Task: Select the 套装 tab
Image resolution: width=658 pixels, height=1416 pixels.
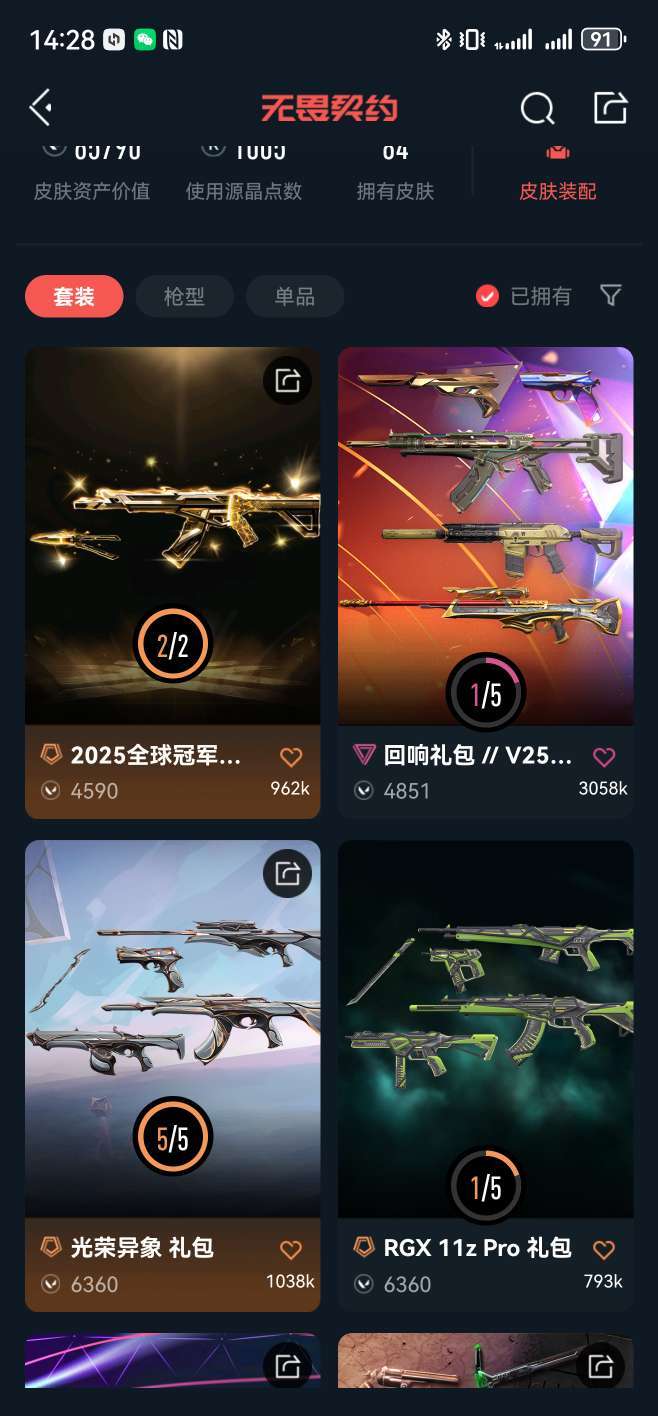Action: click(x=74, y=296)
